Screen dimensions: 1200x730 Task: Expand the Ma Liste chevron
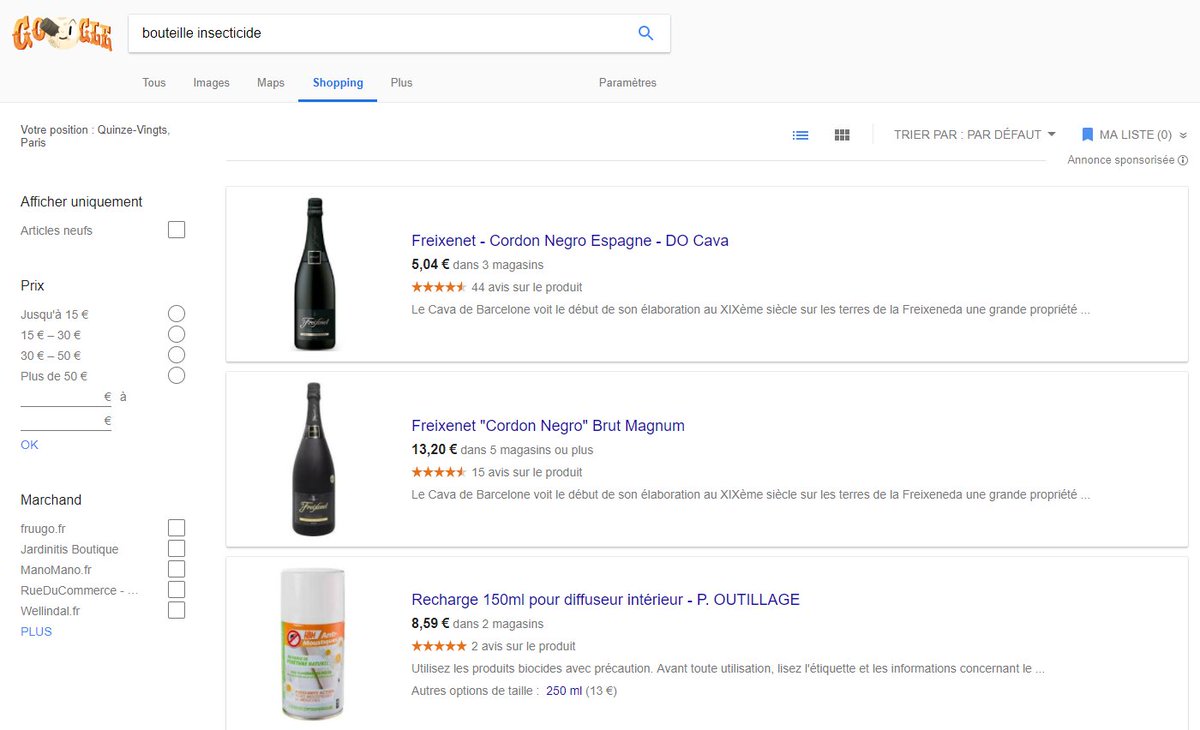click(1183, 135)
